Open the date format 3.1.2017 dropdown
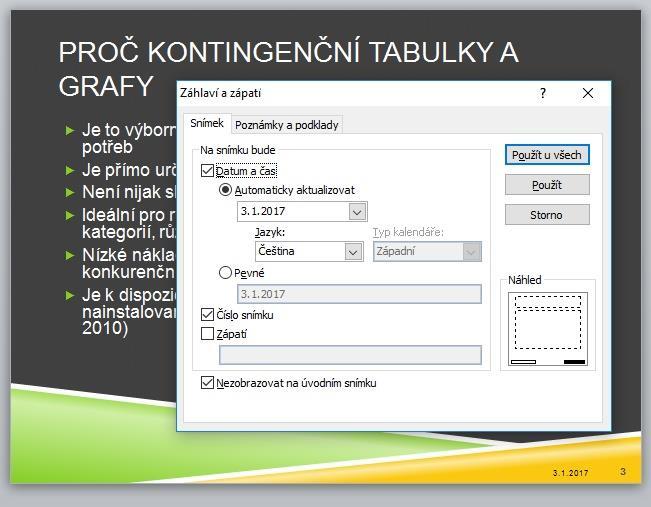Viewport: 651px width, 507px height. click(357, 212)
